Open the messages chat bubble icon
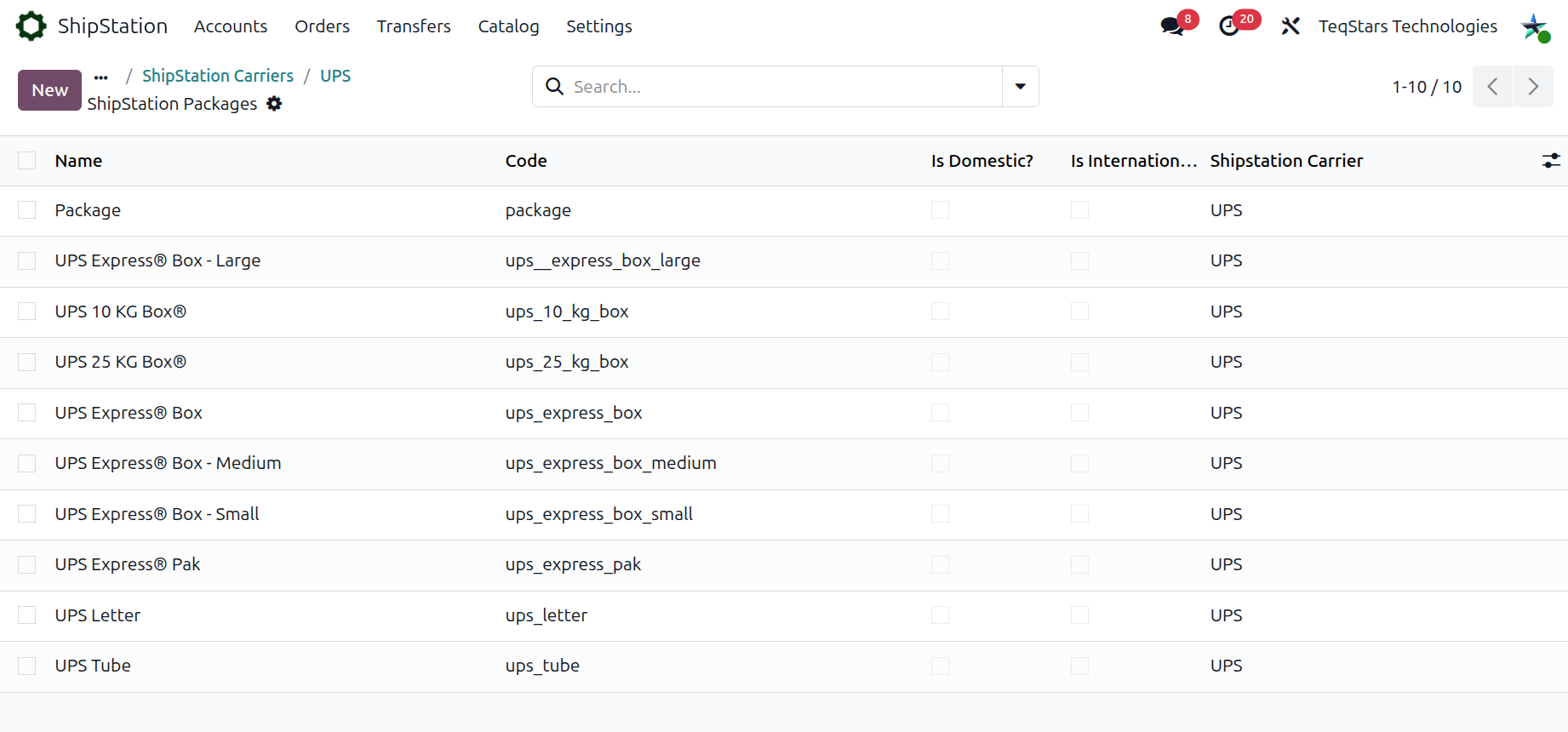The image size is (1568, 732). (1172, 26)
